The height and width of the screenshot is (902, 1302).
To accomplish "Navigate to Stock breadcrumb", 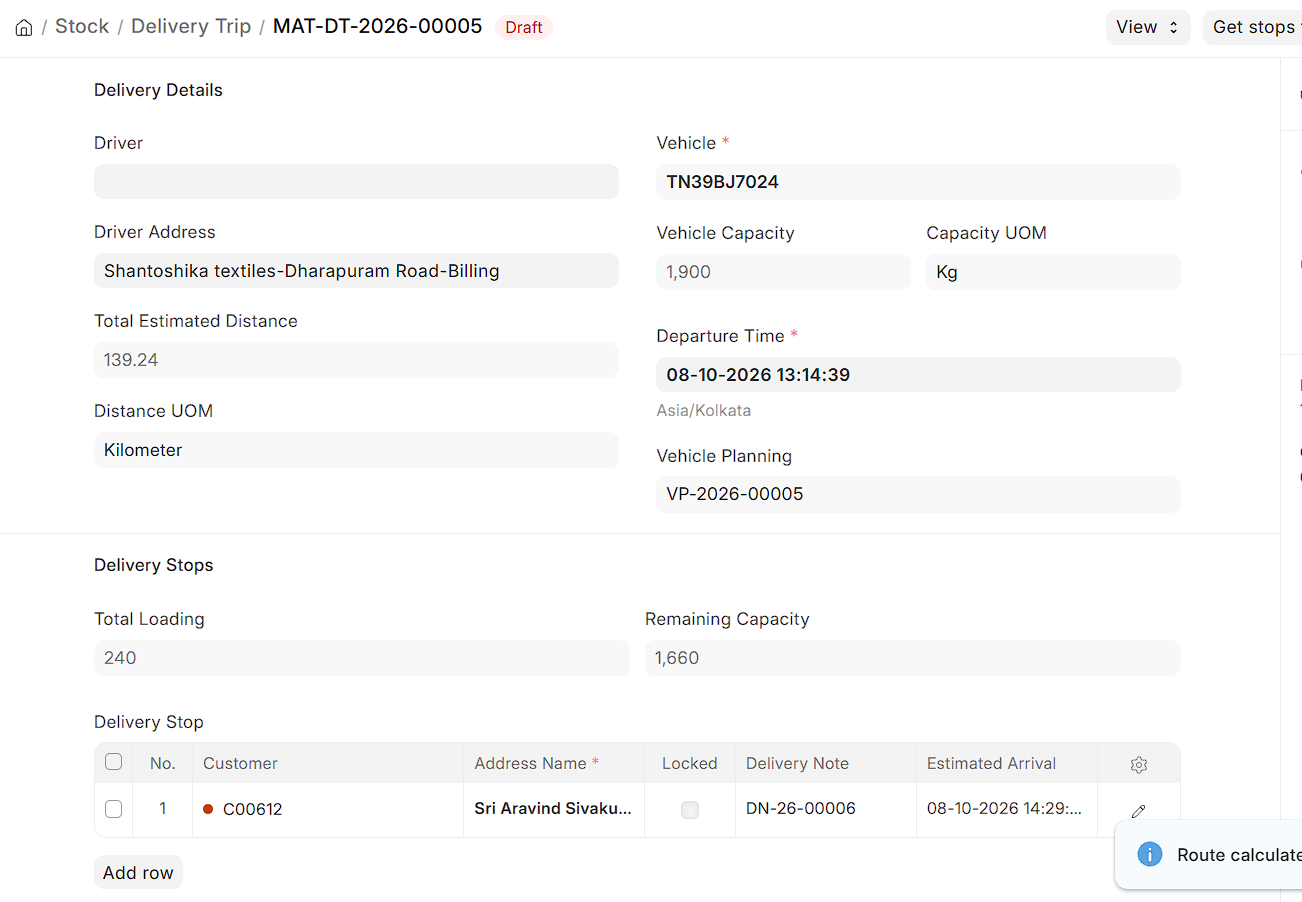I will click(82, 26).
